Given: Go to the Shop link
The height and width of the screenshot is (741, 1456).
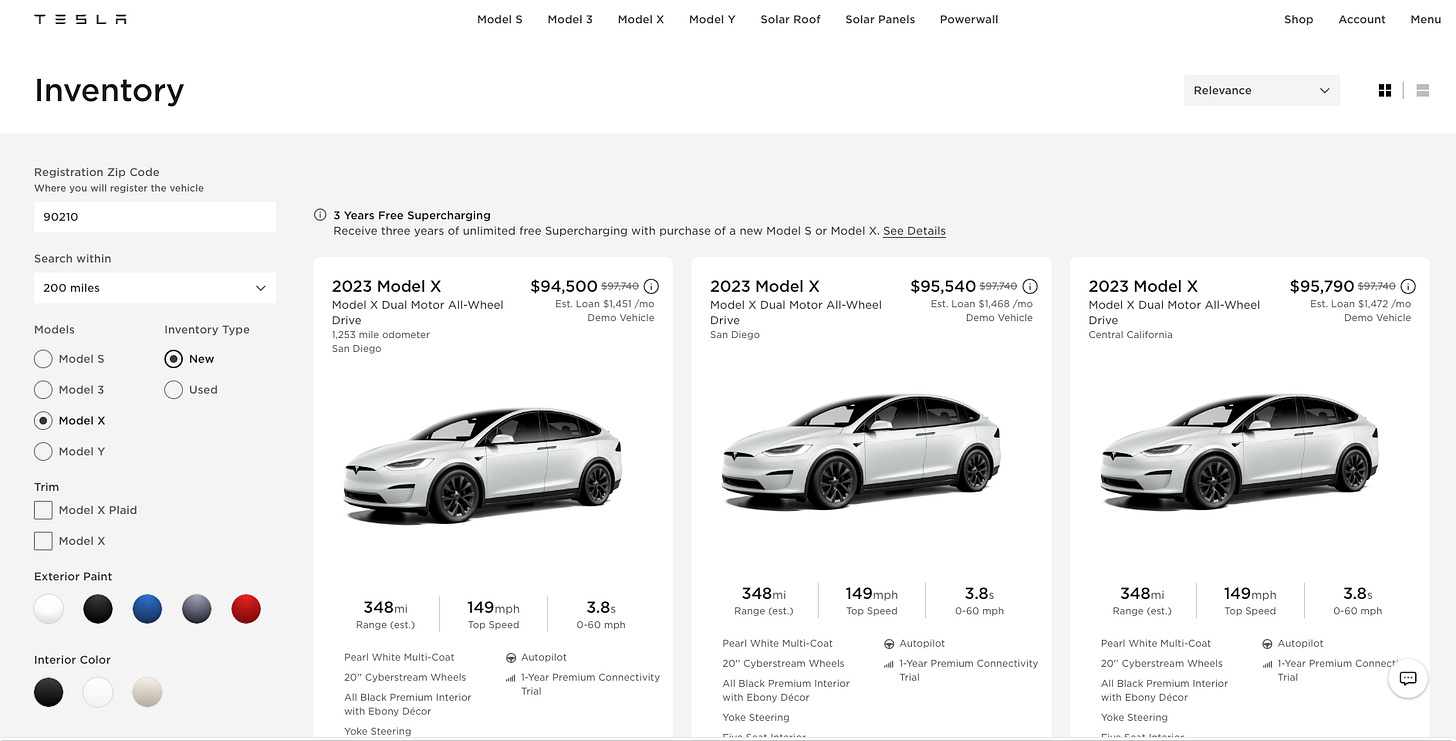Looking at the screenshot, I should 1299,19.
